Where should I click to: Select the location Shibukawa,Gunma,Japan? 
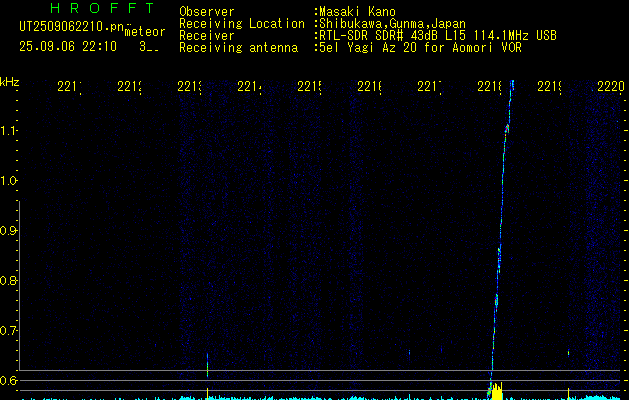point(392,24)
